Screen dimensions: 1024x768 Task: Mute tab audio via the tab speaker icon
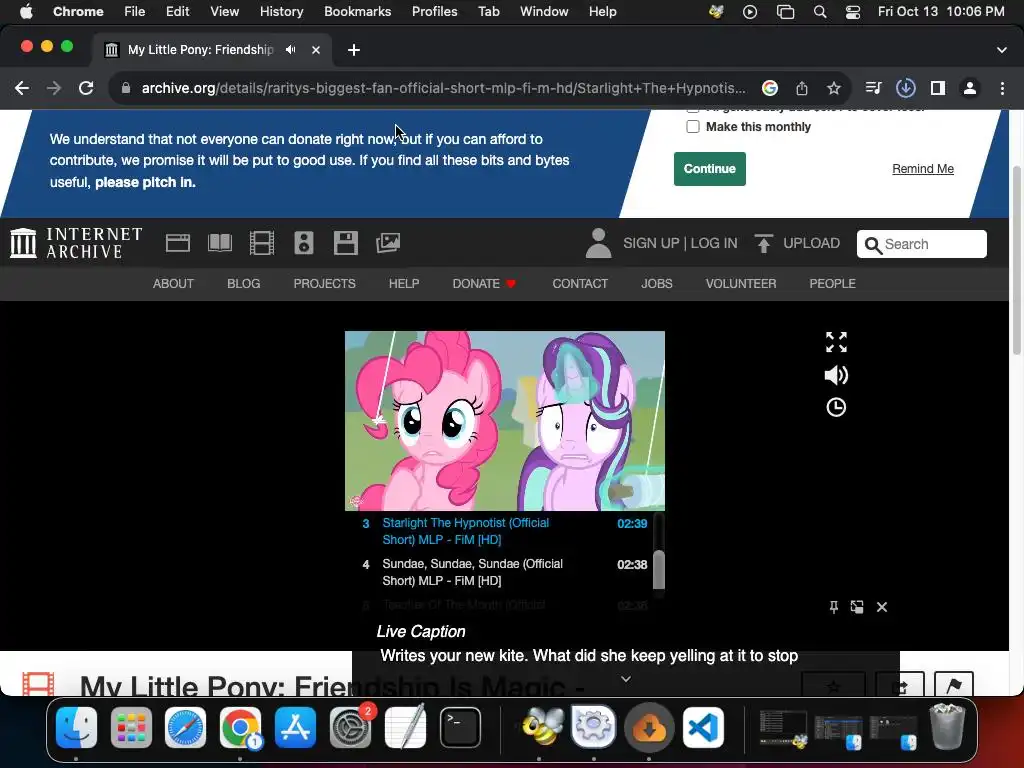[291, 50]
